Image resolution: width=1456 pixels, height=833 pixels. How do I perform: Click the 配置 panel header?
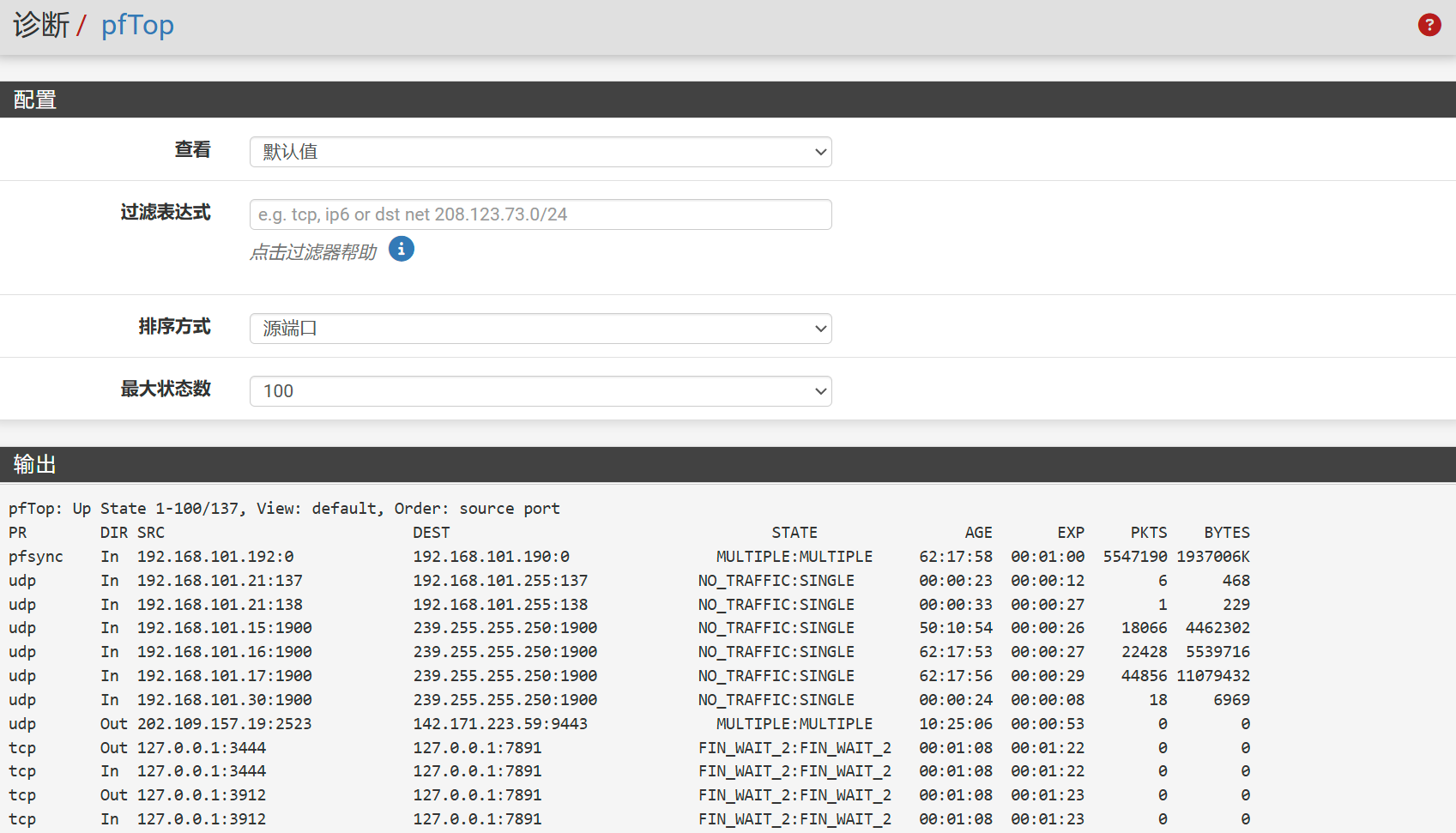tap(35, 100)
